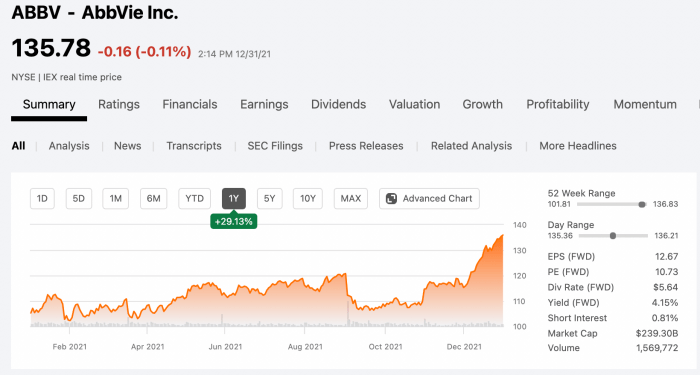700x375 pixels.
Task: Click the price chart's December peak
Action: 502,235
